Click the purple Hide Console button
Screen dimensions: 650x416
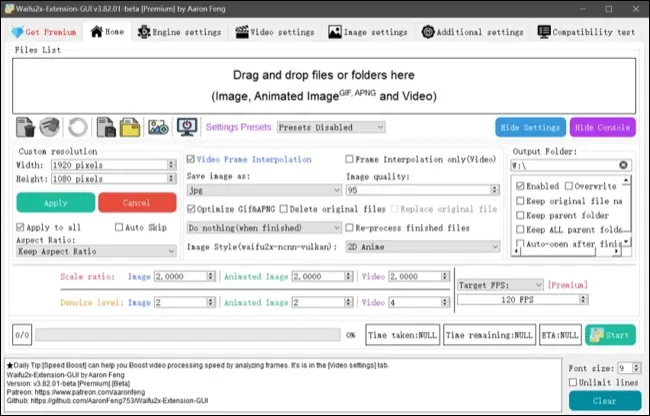(x=602, y=127)
